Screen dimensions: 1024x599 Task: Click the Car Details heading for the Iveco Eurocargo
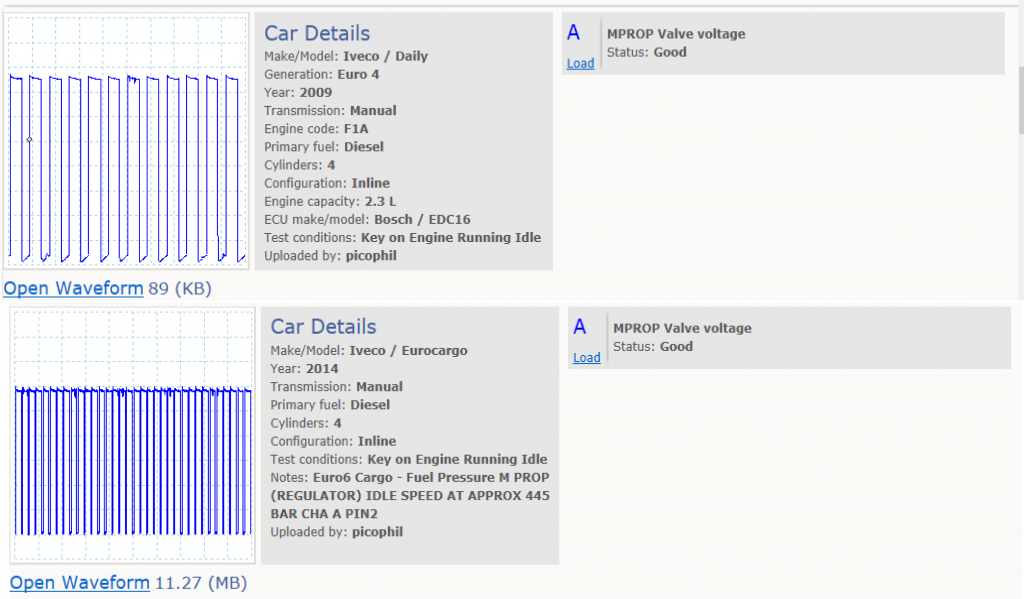click(x=323, y=327)
